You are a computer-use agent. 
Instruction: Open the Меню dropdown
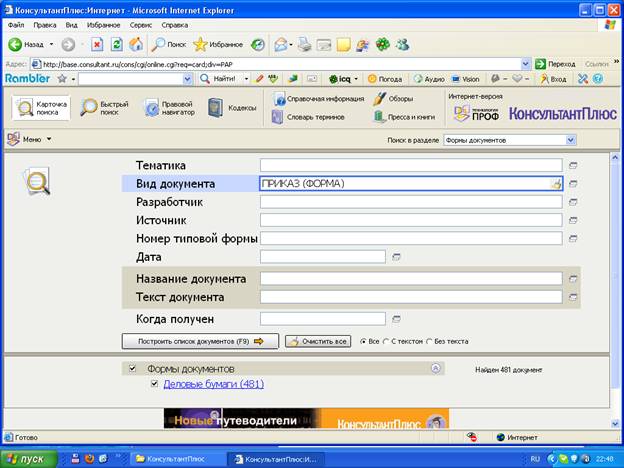click(30, 139)
